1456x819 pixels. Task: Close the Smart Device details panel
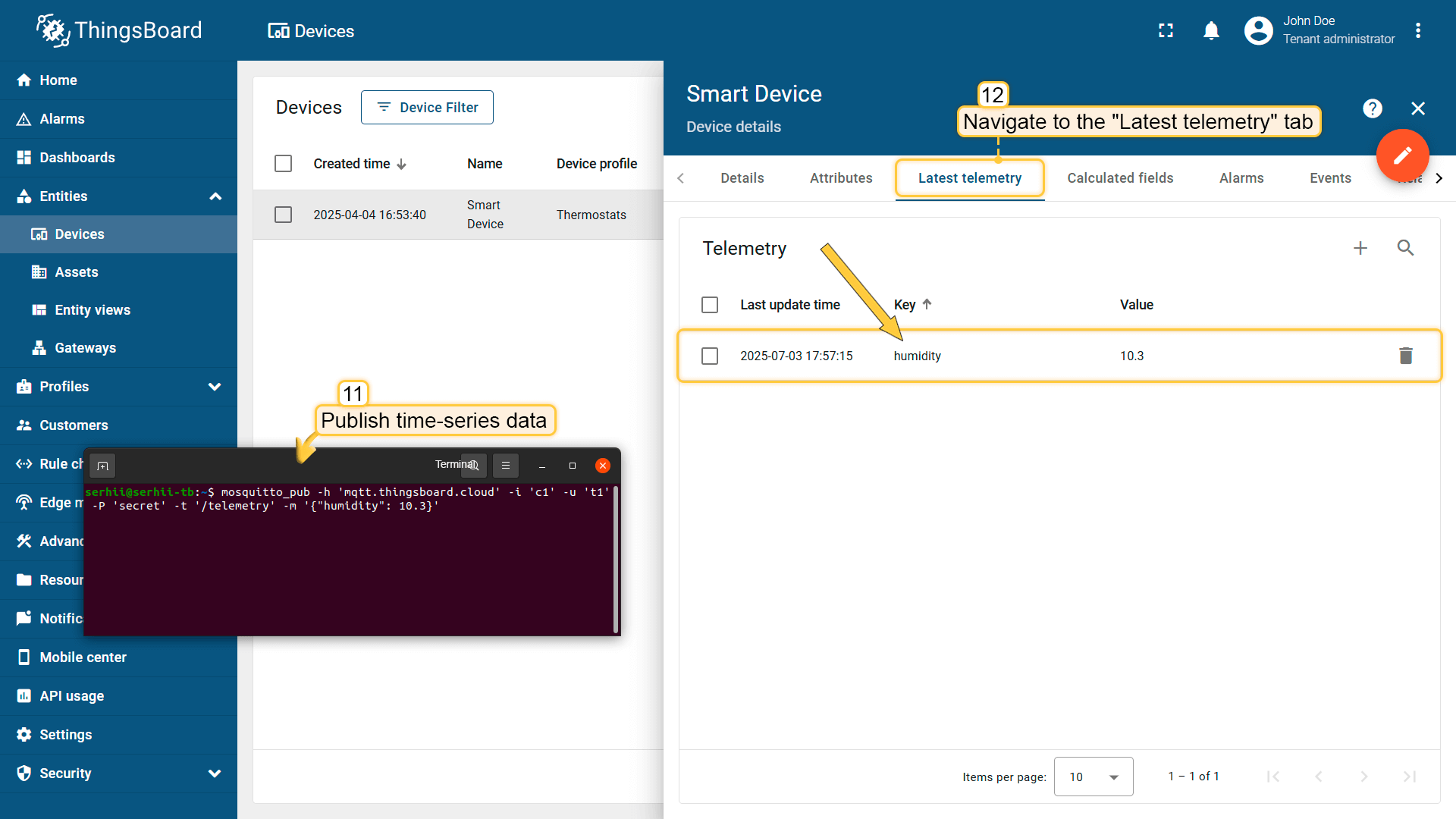click(1417, 108)
